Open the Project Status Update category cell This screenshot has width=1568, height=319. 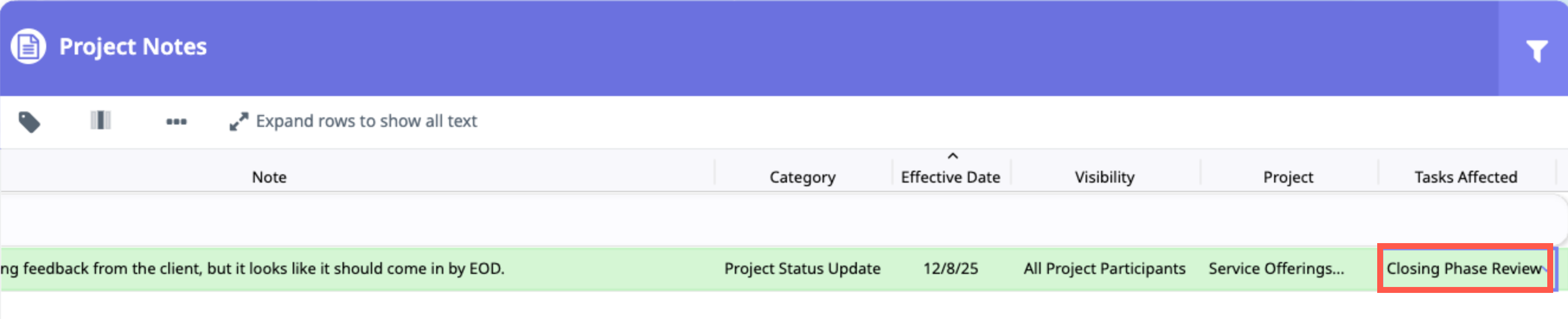click(802, 269)
